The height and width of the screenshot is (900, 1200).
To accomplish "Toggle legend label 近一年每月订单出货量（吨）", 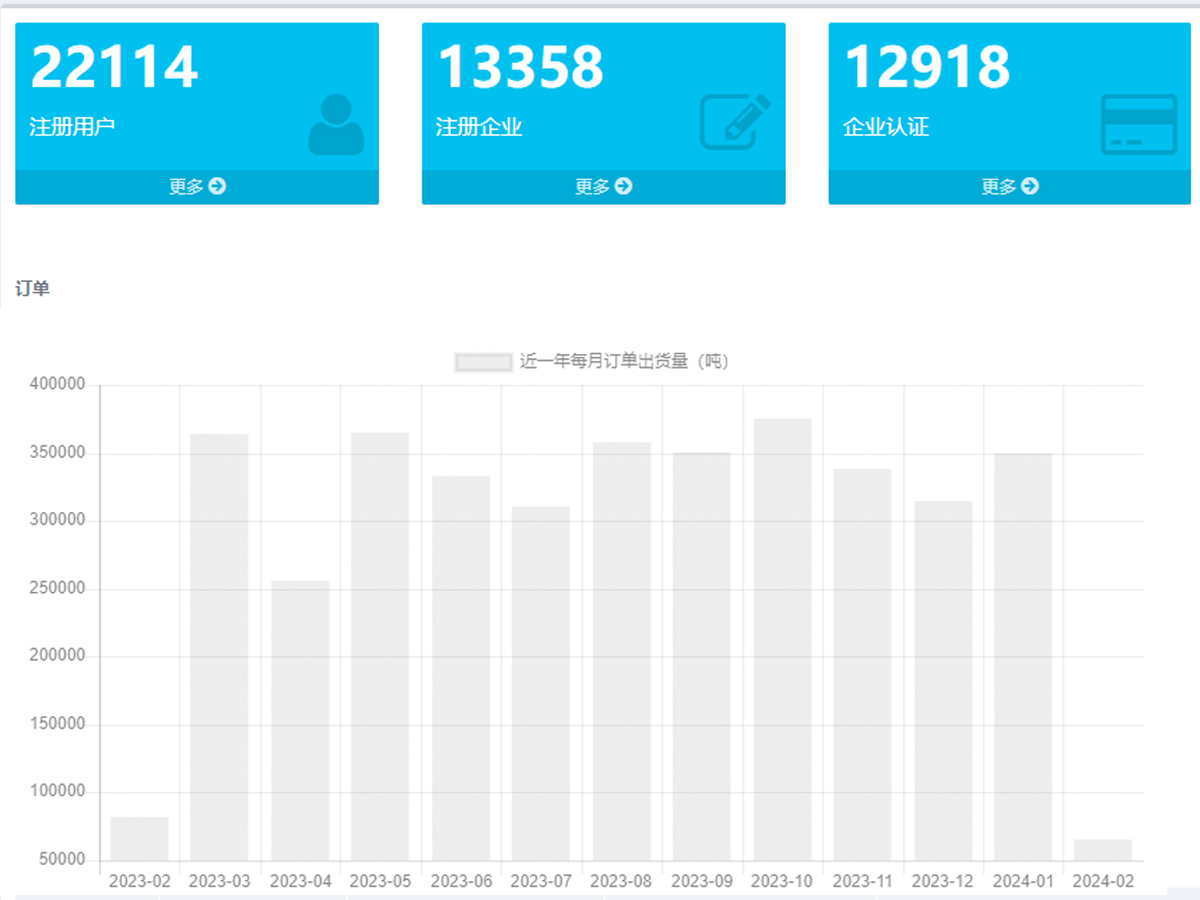I will [624, 362].
